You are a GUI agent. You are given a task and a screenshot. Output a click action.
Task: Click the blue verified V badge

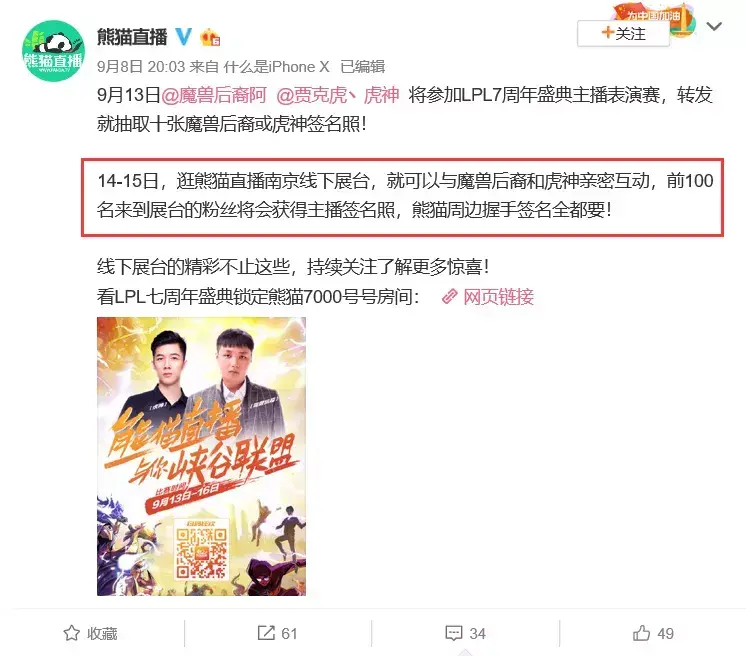[184, 37]
